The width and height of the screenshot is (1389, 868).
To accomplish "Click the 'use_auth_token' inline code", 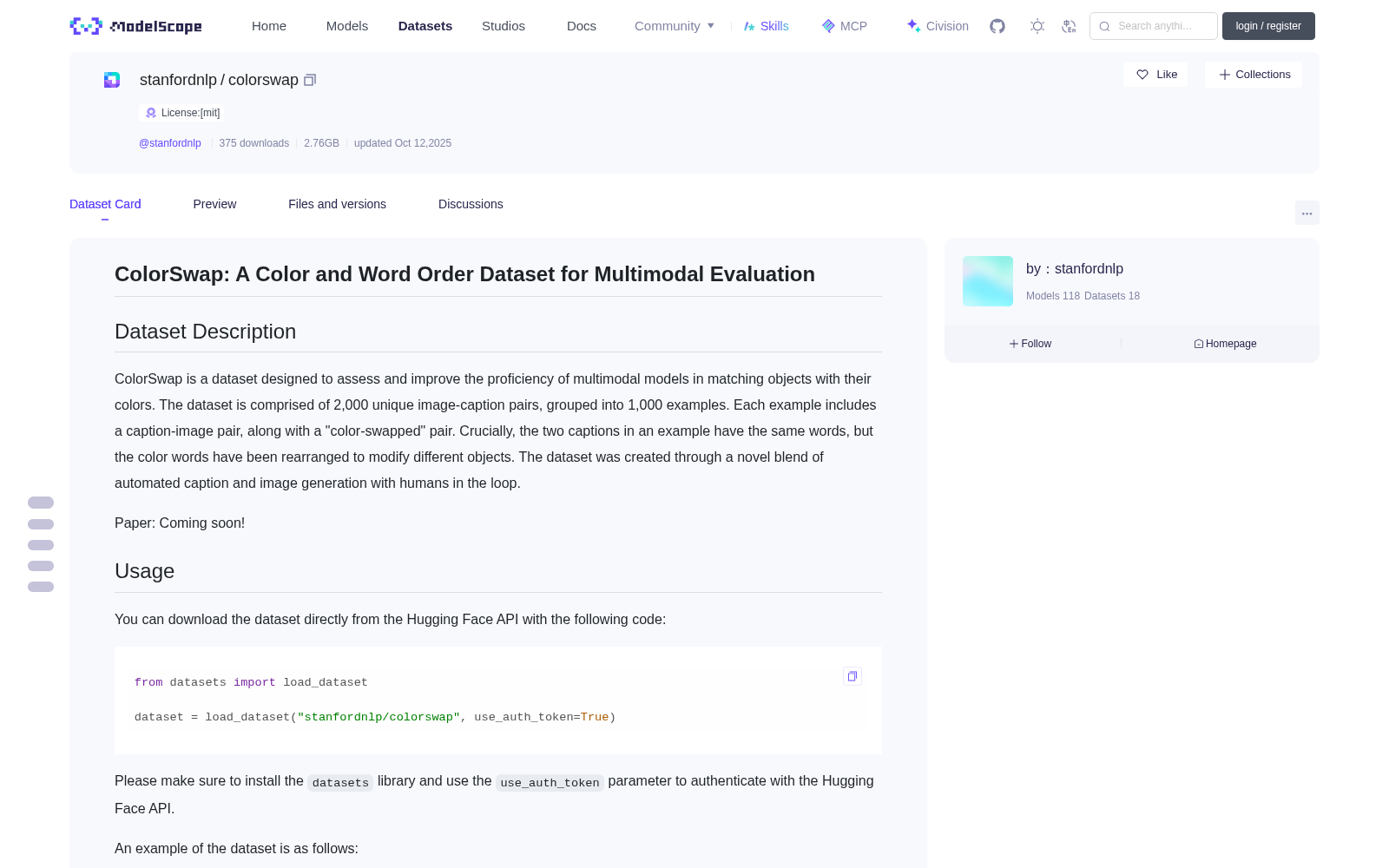I will coord(550,782).
